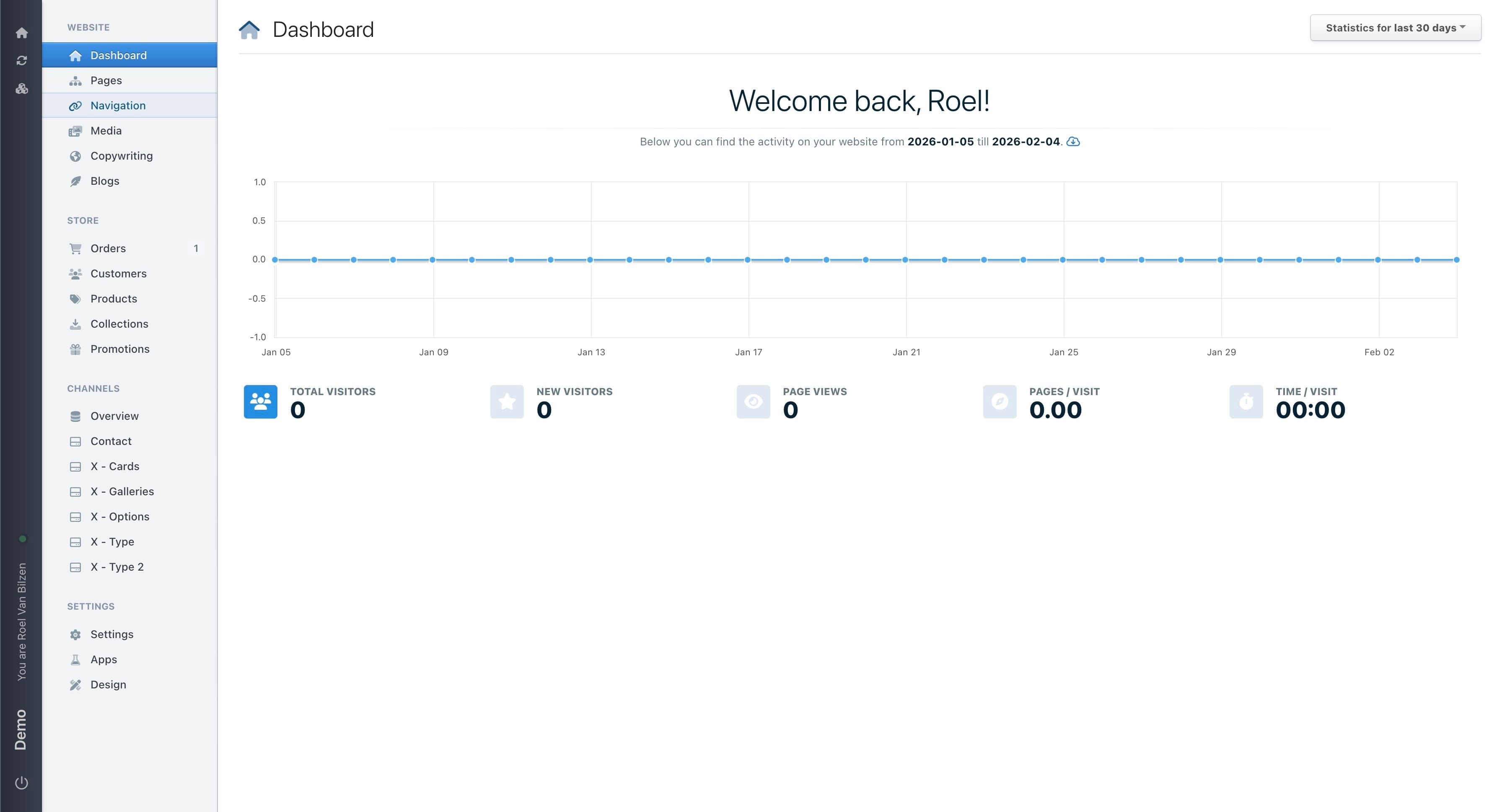The image size is (1502, 812).
Task: Click the Promotions link
Action: pyautogui.click(x=119, y=349)
